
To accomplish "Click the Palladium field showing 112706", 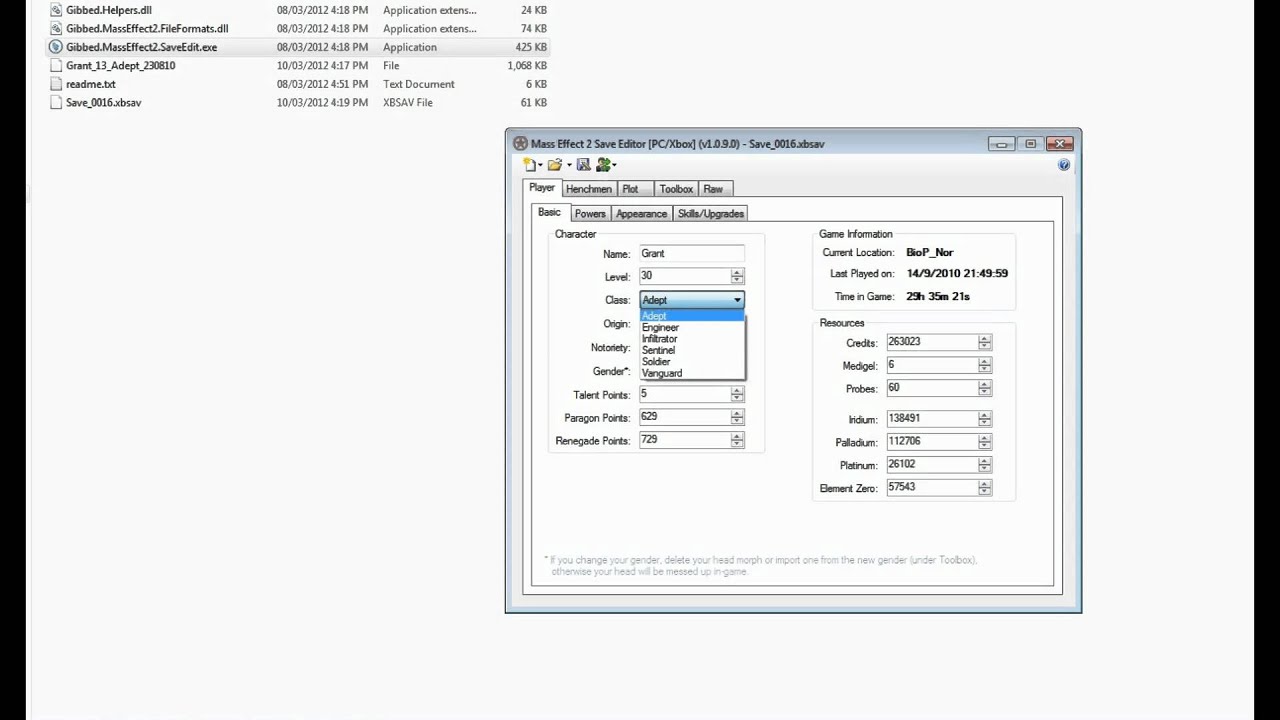I will coord(932,442).
